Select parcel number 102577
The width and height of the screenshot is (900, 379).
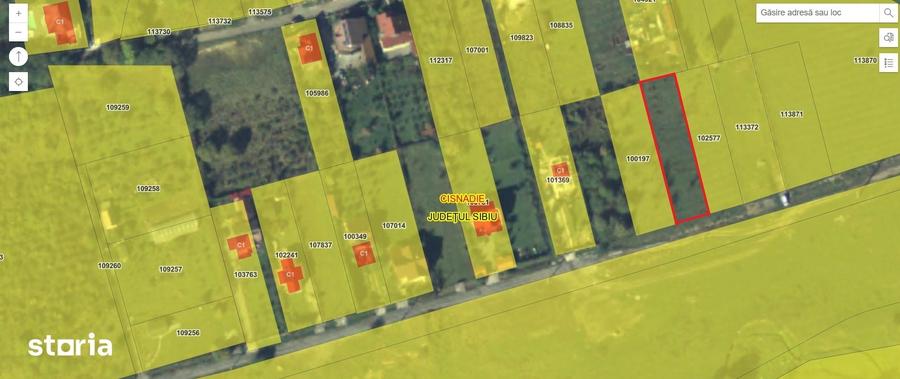pyautogui.click(x=708, y=138)
